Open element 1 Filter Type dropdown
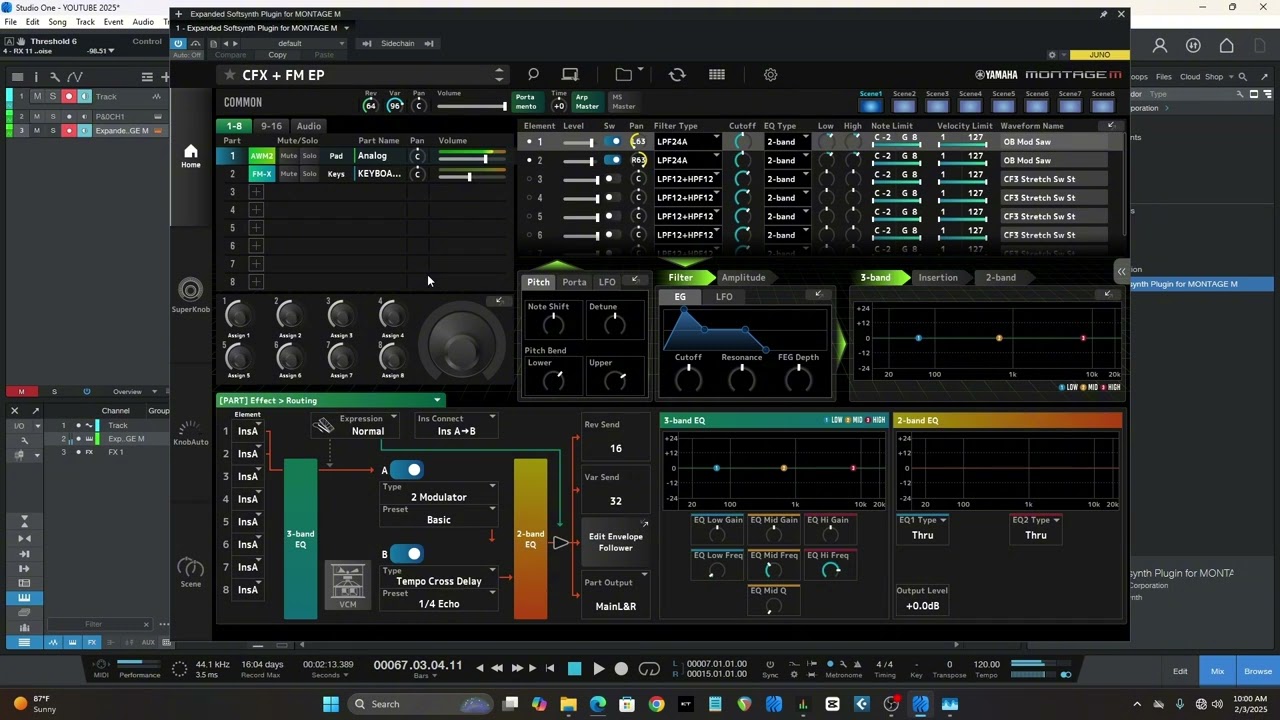Screen dimensions: 1280x720 point(688,142)
